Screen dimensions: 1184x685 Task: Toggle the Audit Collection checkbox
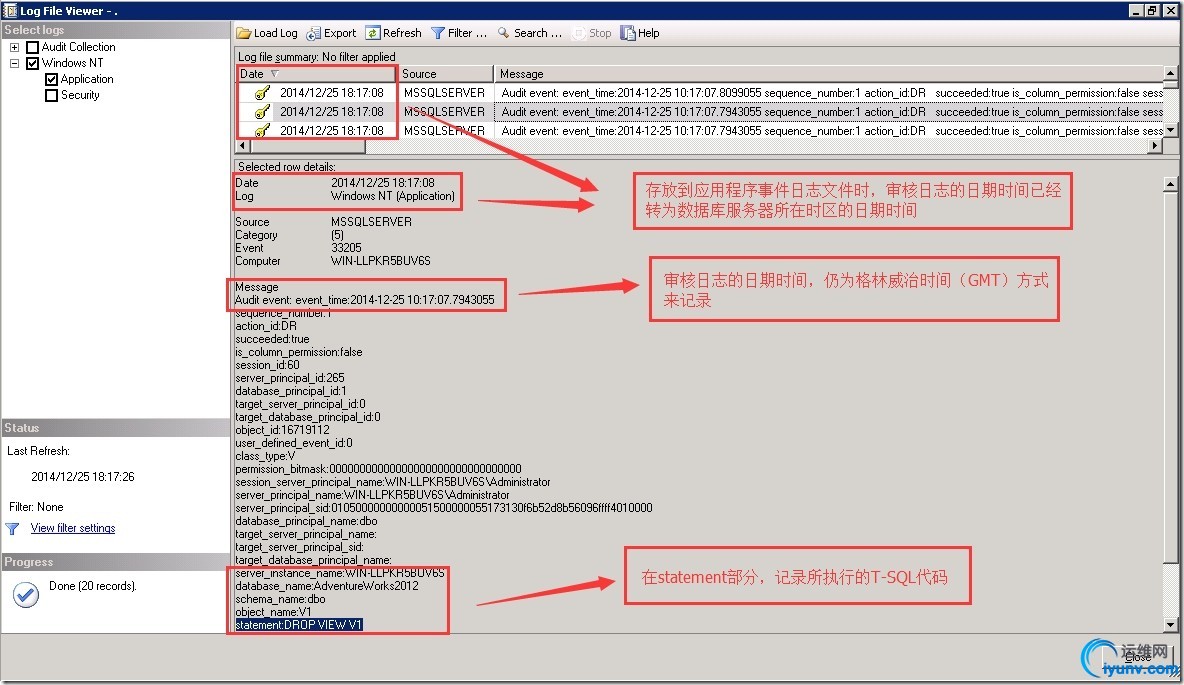click(x=32, y=47)
